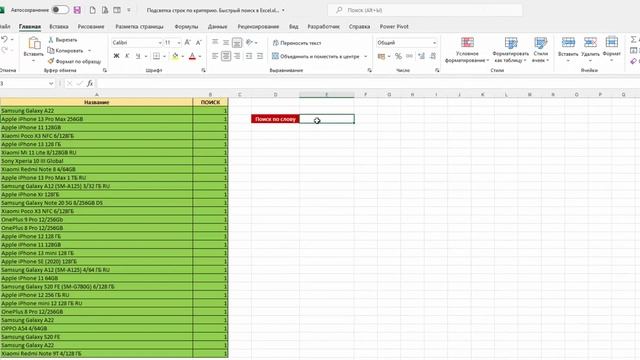Click the Undo arrow icon

pyautogui.click(x=4, y=39)
